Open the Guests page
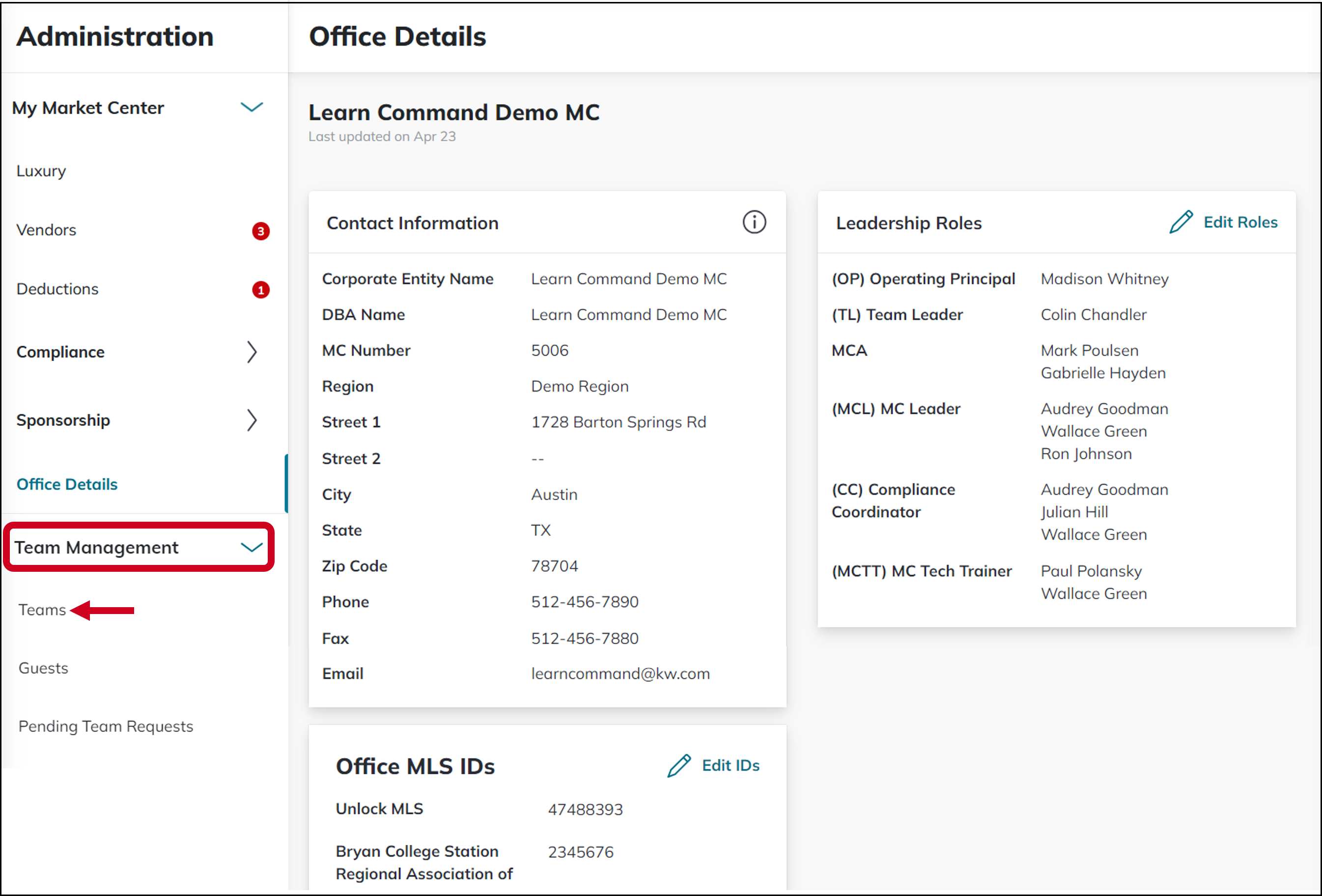This screenshot has width=1322, height=896. [x=43, y=668]
